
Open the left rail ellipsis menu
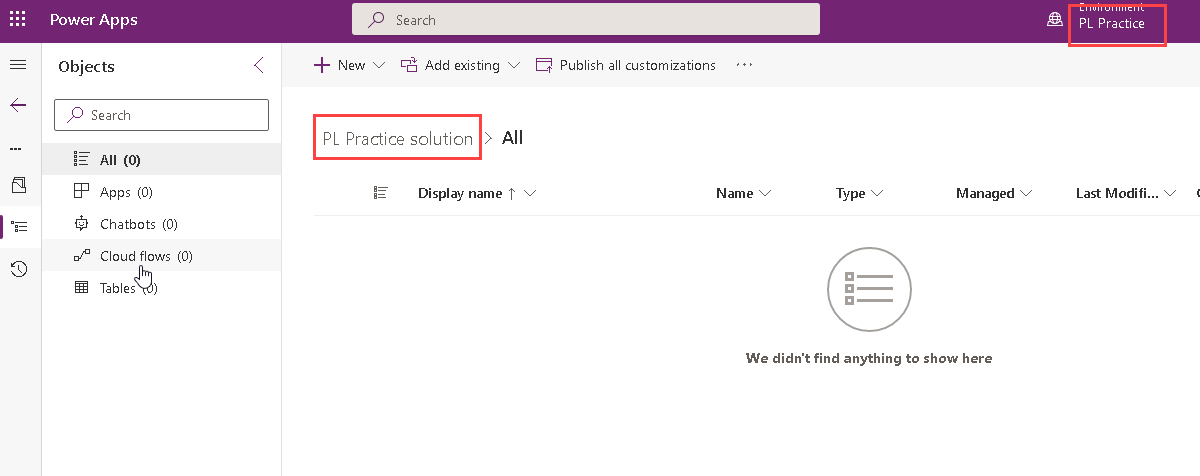click(x=16, y=148)
